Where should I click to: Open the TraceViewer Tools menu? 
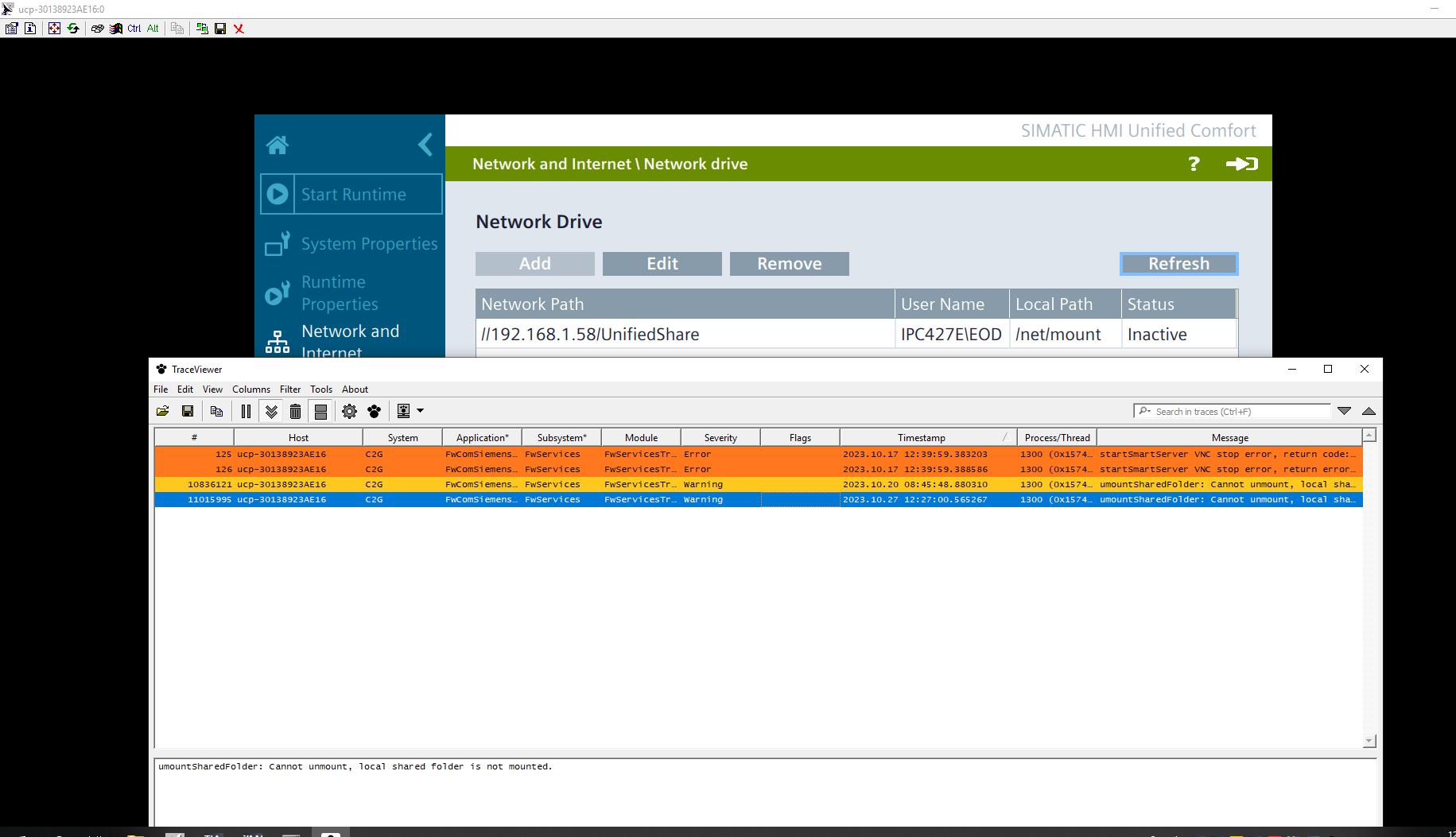click(321, 389)
